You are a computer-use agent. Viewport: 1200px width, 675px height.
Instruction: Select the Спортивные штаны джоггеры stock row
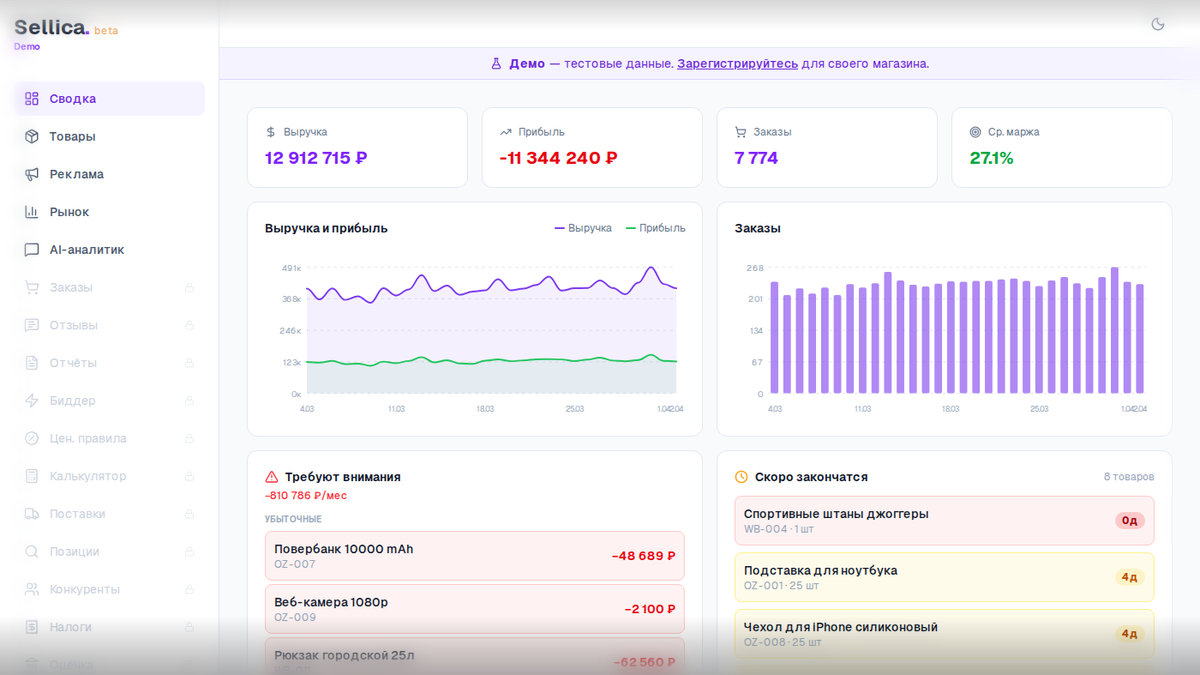(x=944, y=521)
